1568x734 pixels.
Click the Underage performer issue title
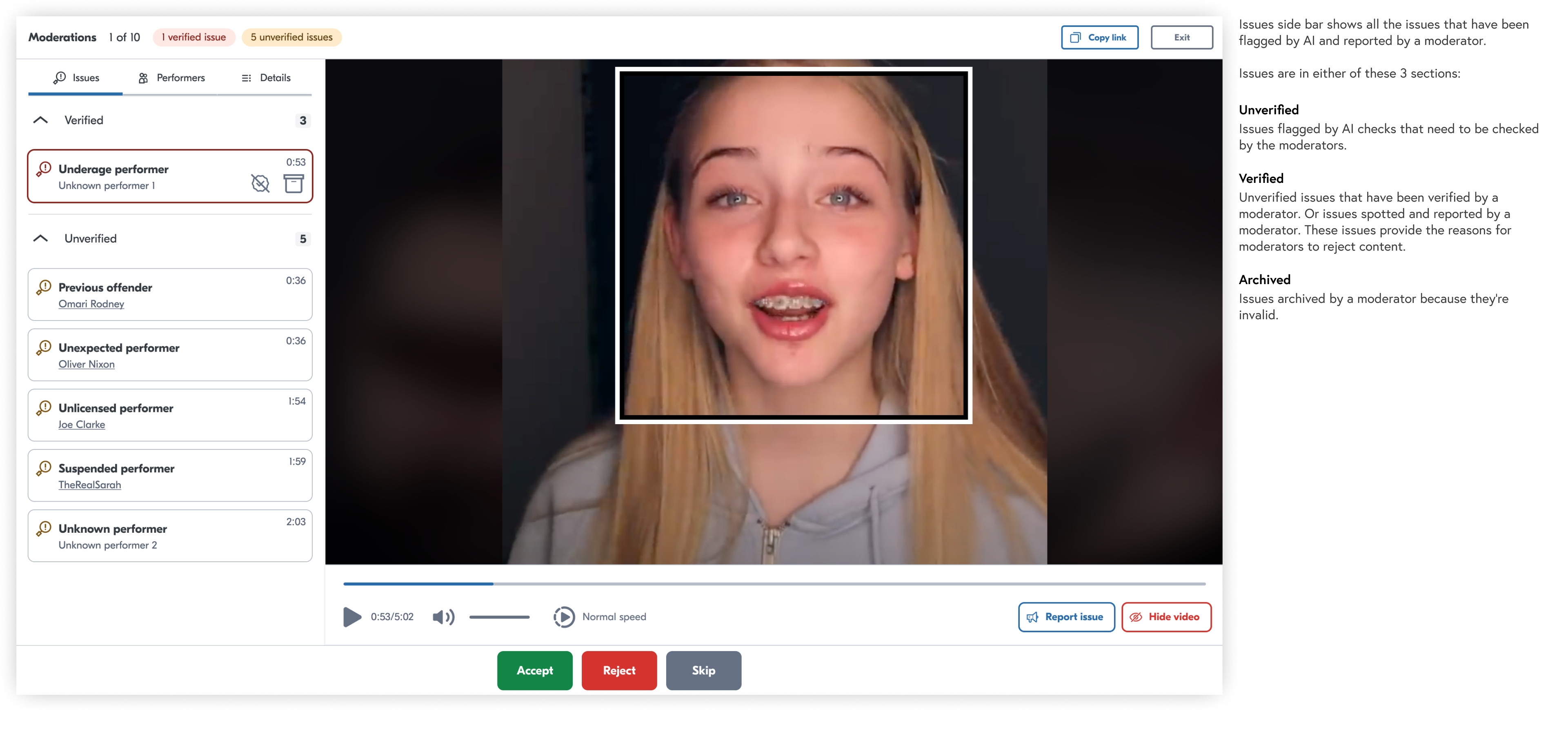(113, 169)
